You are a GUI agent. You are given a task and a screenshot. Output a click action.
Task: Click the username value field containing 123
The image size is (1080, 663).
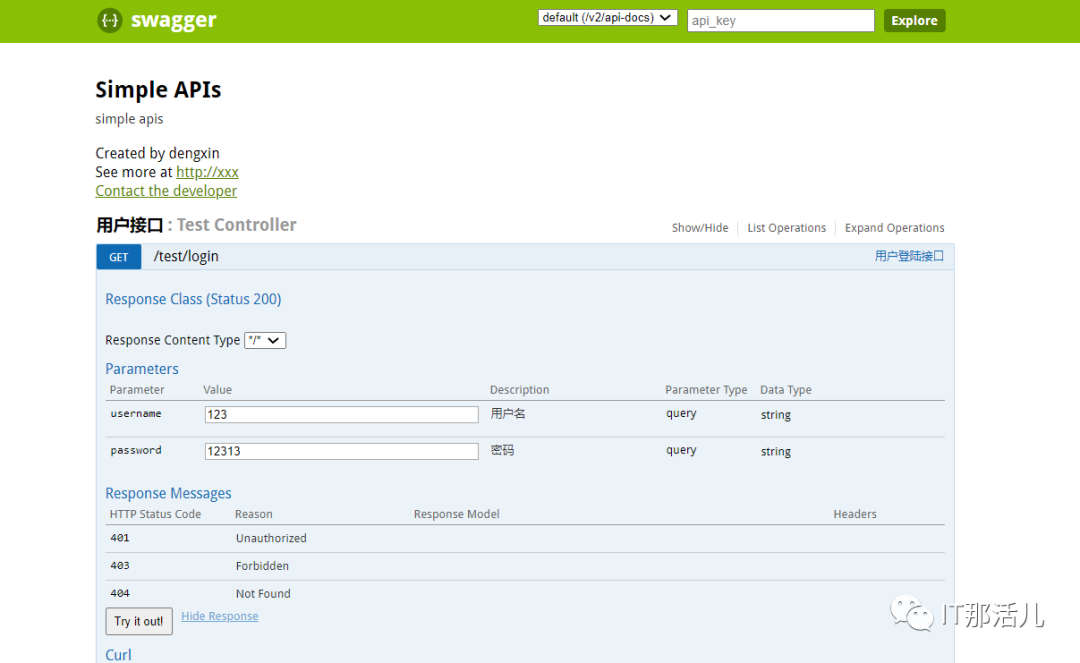click(x=342, y=414)
